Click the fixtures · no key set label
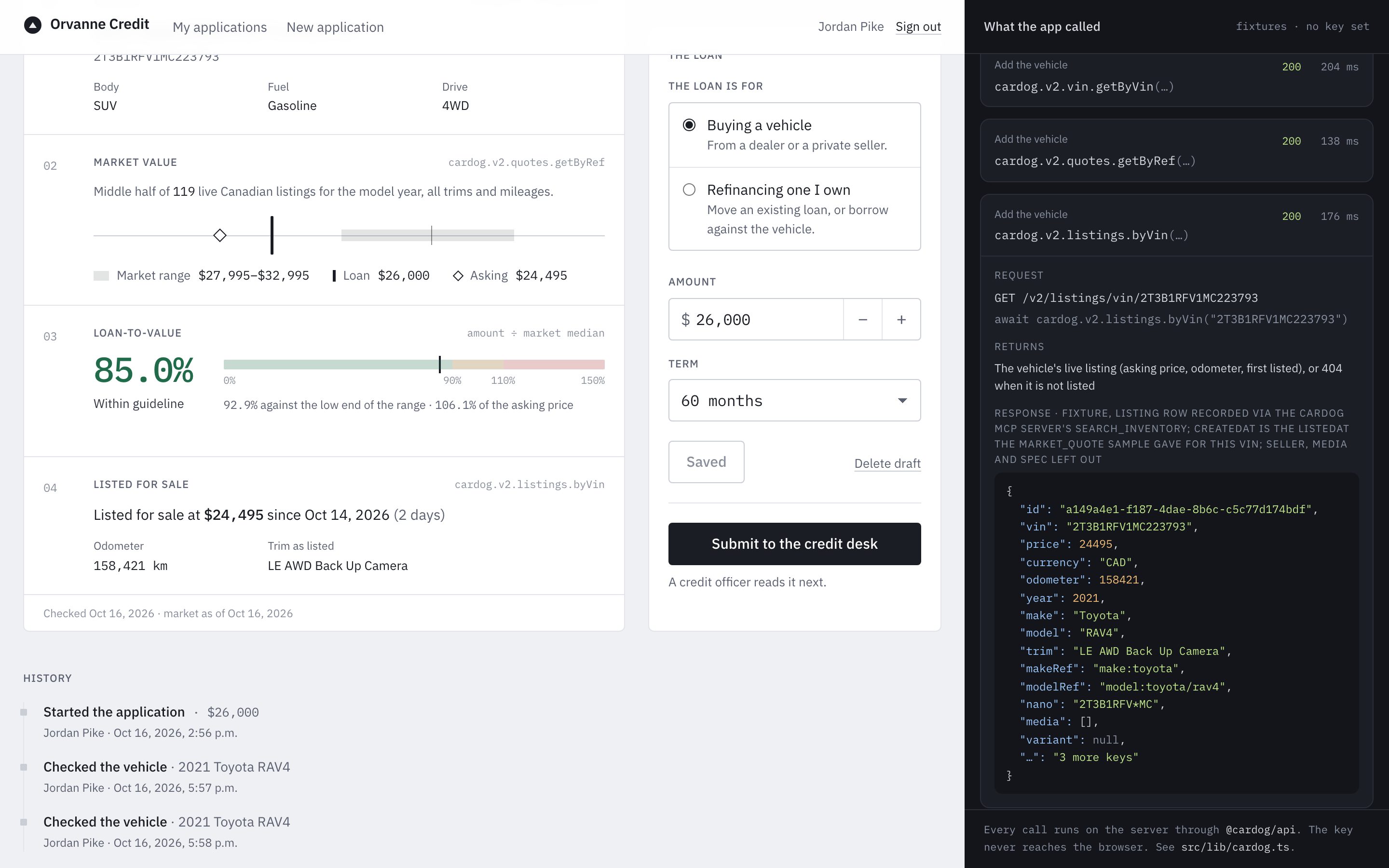Viewport: 1389px width, 868px height. pos(1302,27)
